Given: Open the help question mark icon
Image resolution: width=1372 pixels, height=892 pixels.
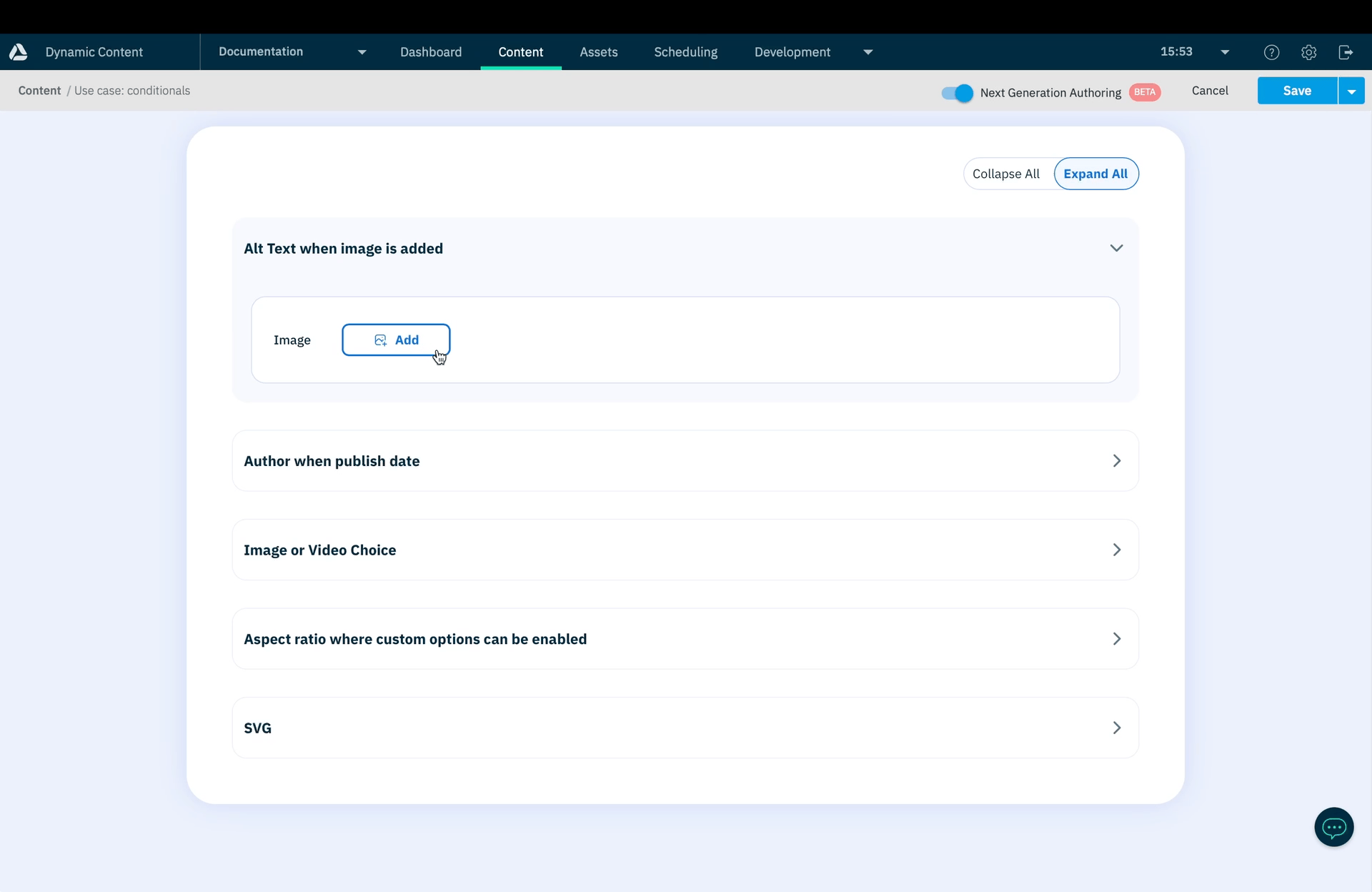Looking at the screenshot, I should point(1271,52).
